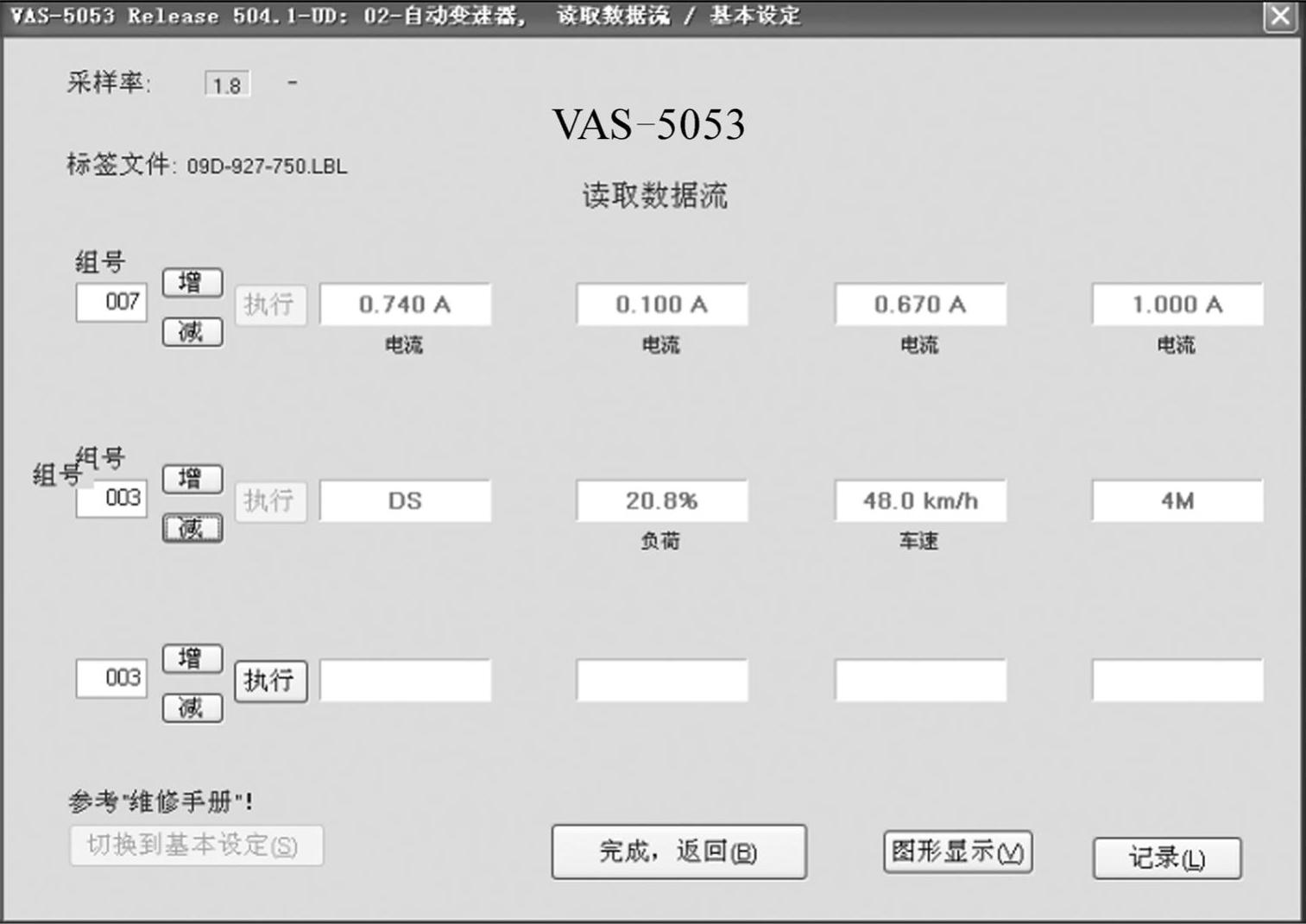The image size is (1306, 924).
Task: Open 图形显示(V) graph display
Action: (958, 852)
